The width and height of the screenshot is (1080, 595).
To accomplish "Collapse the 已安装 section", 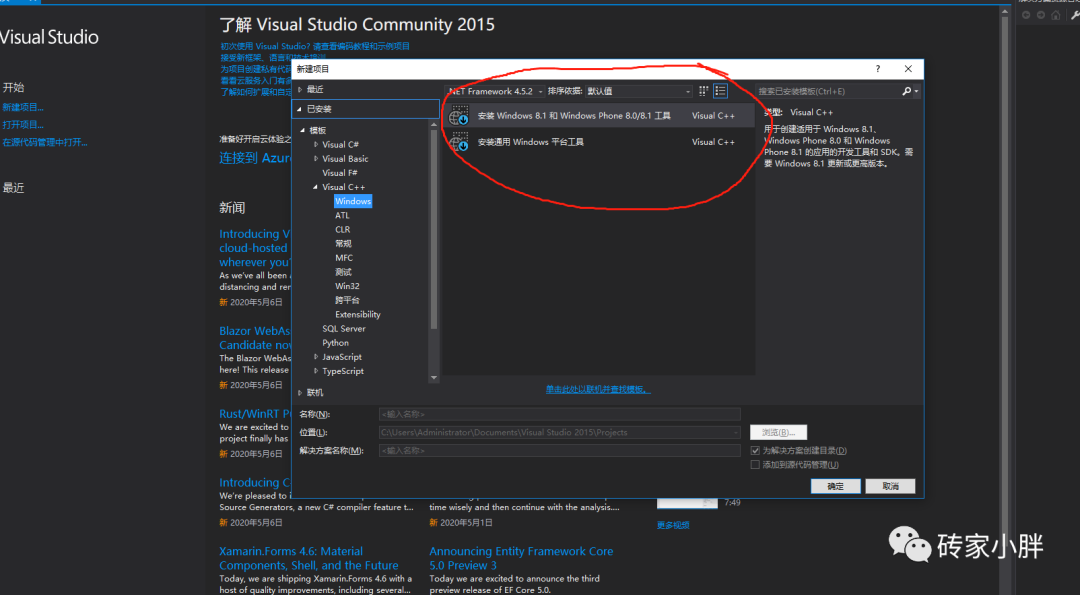I will 300,109.
